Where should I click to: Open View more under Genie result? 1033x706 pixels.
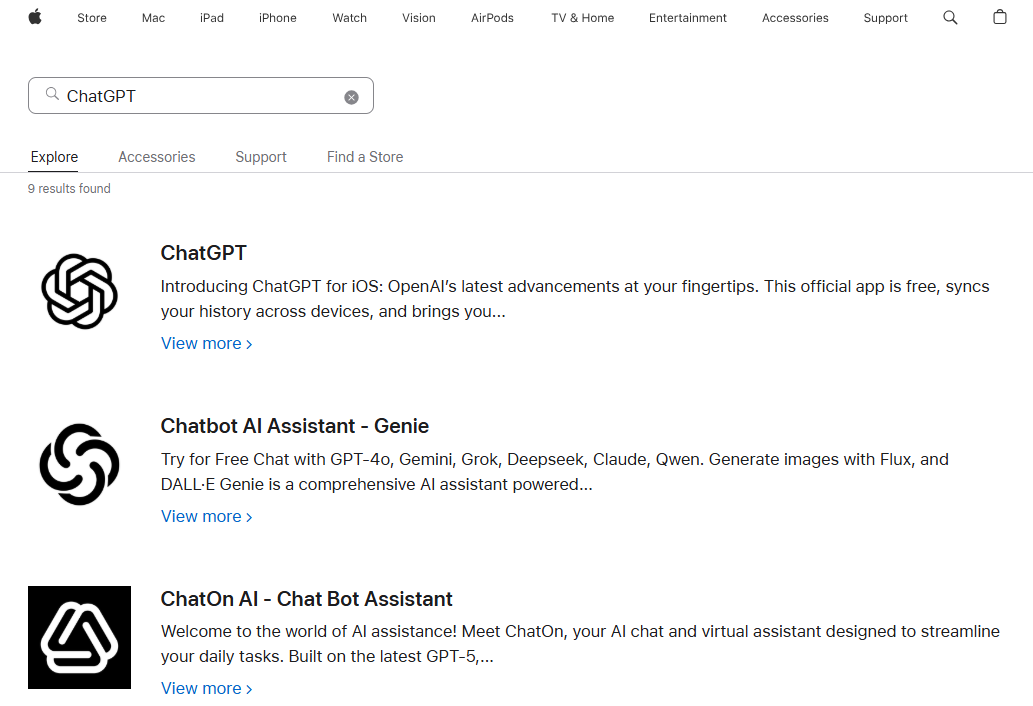tap(207, 517)
